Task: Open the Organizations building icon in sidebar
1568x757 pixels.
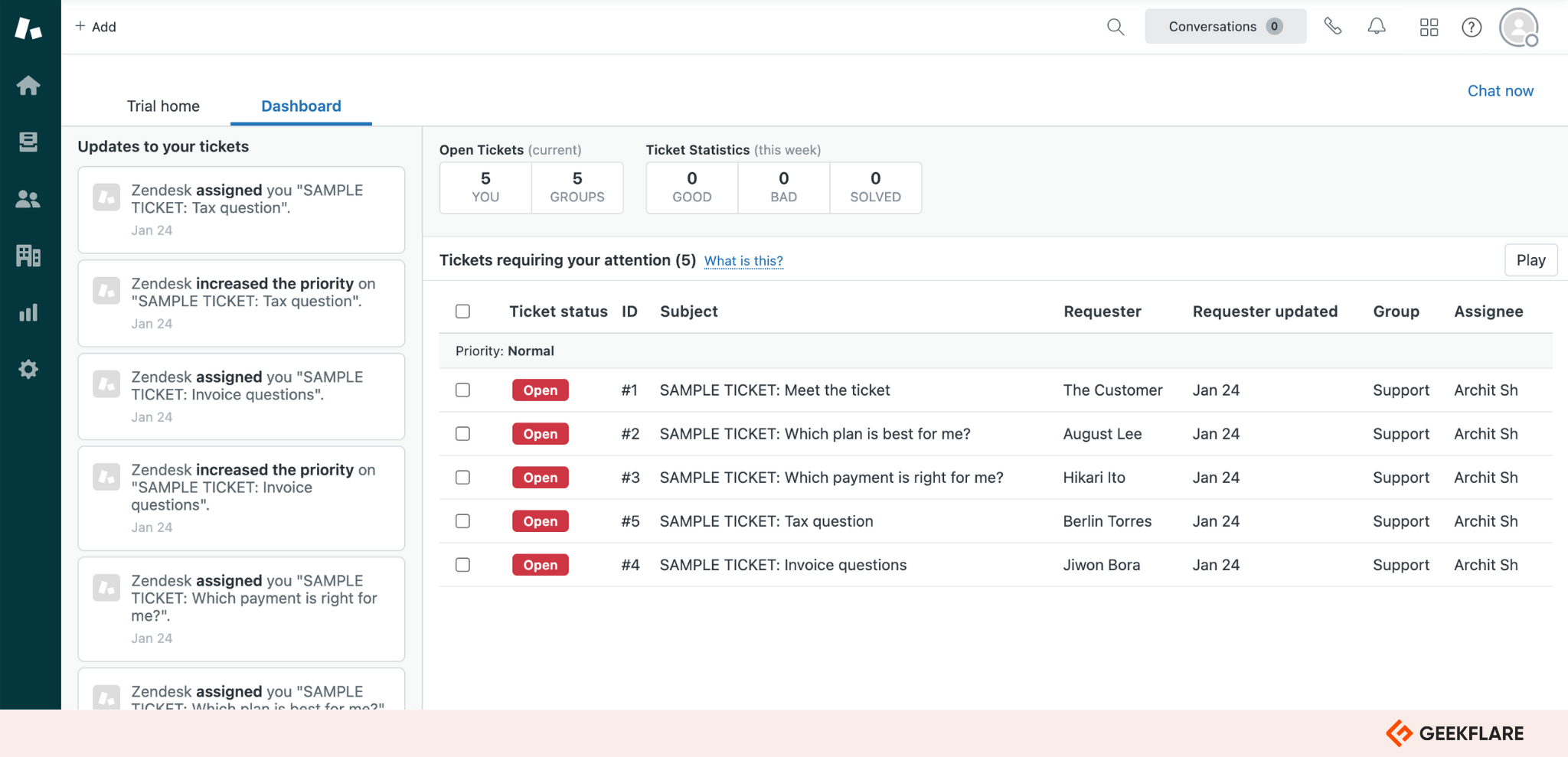Action: (x=28, y=256)
